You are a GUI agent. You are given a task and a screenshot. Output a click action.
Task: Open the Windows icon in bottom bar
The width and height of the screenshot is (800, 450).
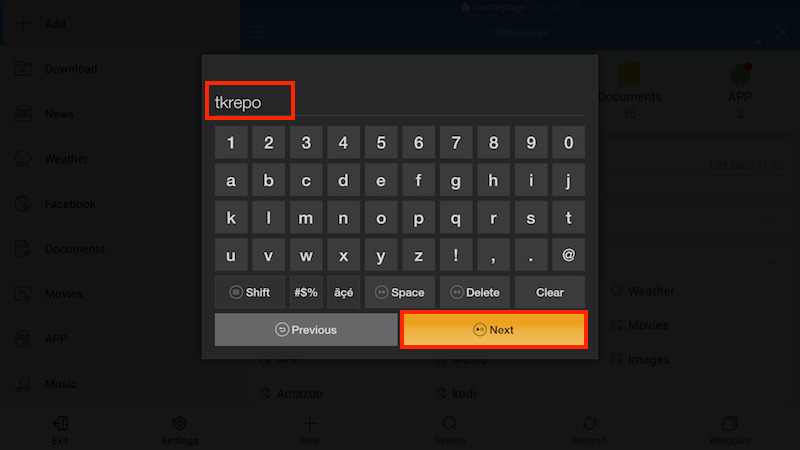pos(730,430)
